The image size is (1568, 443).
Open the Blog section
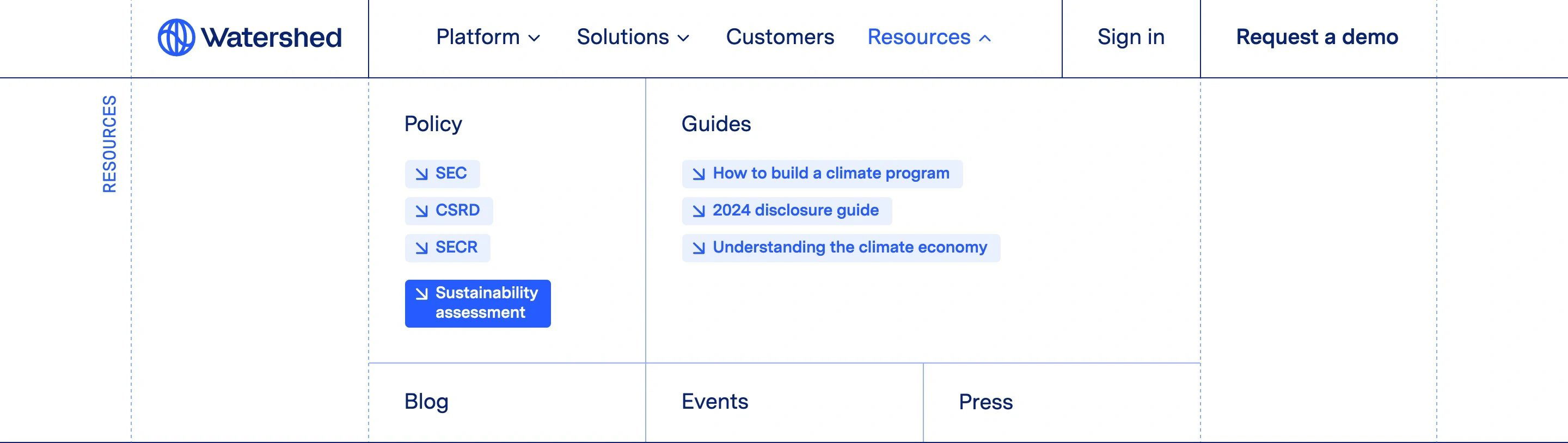pos(426,402)
